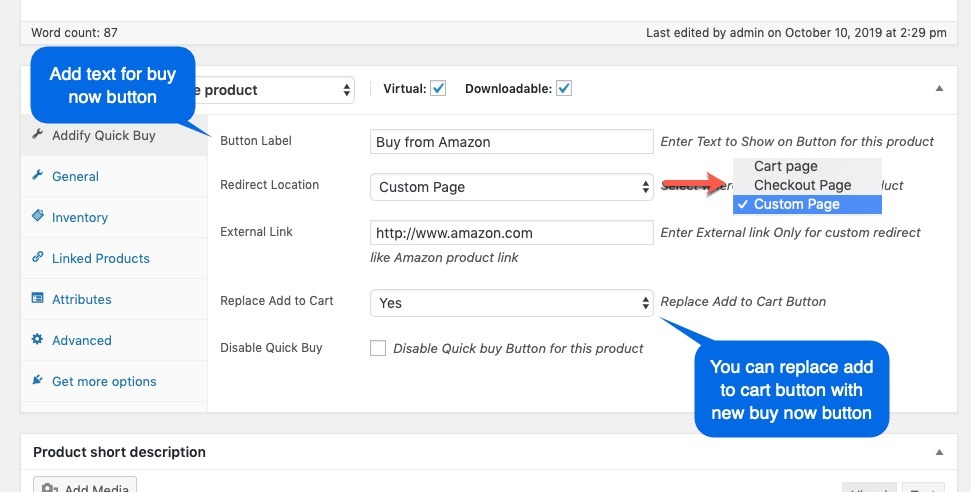Choose Cart page option in the list
This screenshot has height=492, width=971.
tap(785, 166)
